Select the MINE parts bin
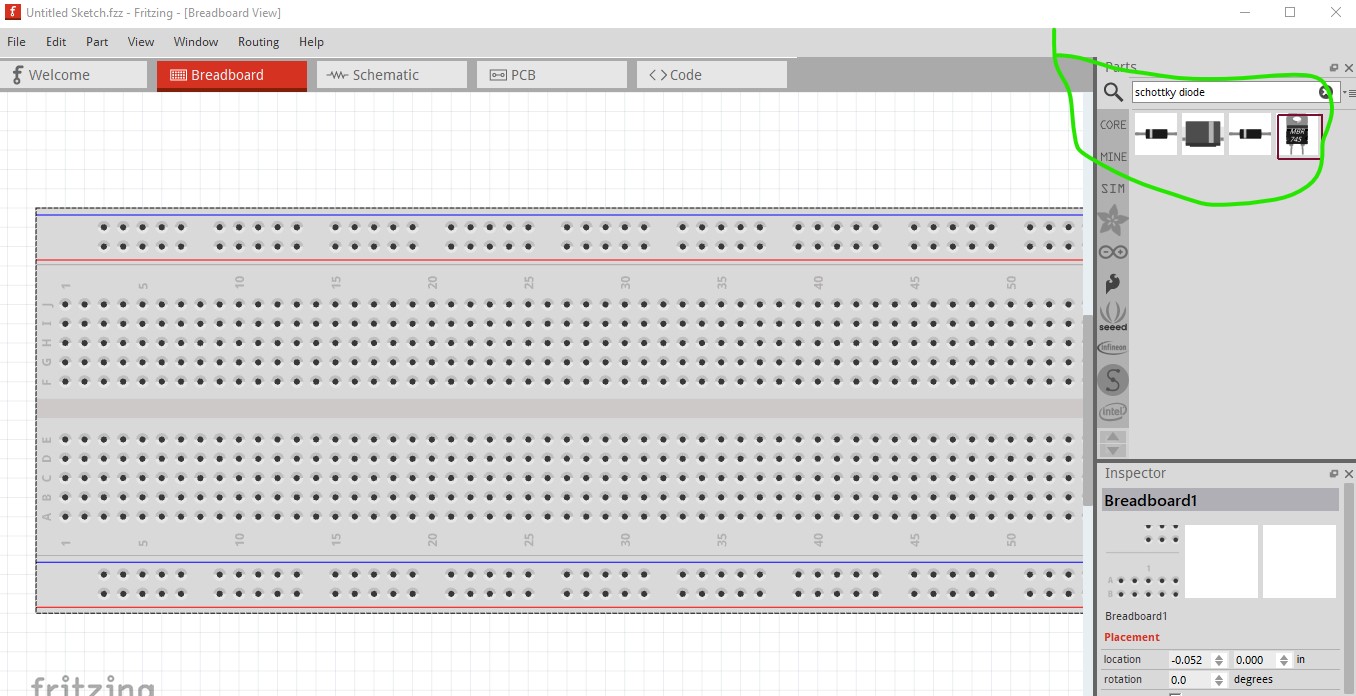The height and width of the screenshot is (696, 1356). click(x=1113, y=157)
